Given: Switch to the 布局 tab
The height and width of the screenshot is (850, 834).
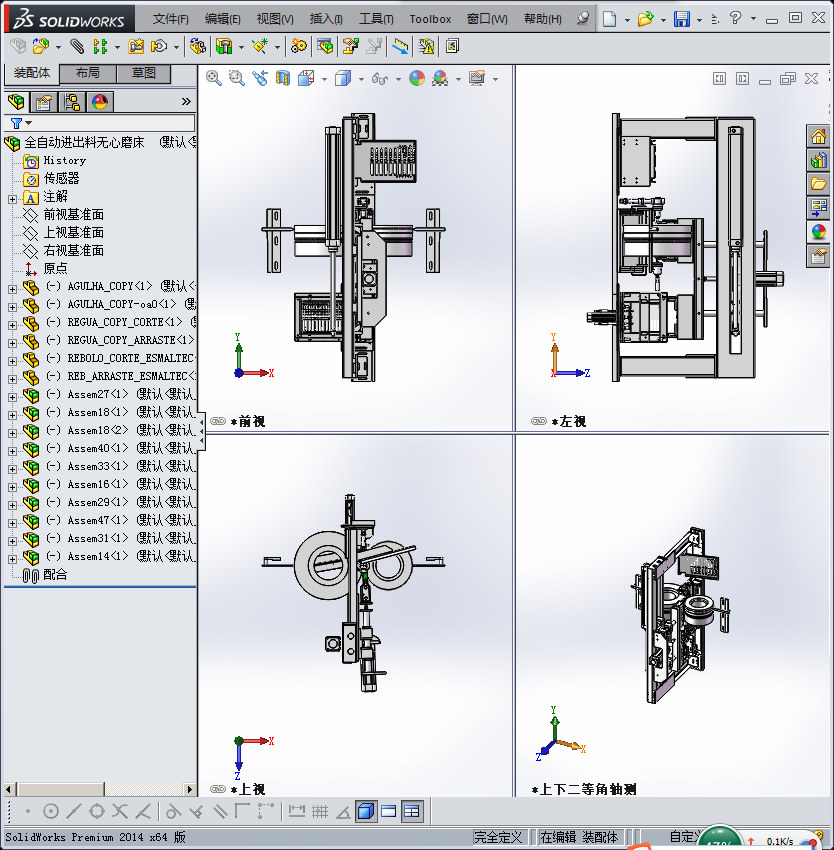Looking at the screenshot, I should tap(87, 73).
